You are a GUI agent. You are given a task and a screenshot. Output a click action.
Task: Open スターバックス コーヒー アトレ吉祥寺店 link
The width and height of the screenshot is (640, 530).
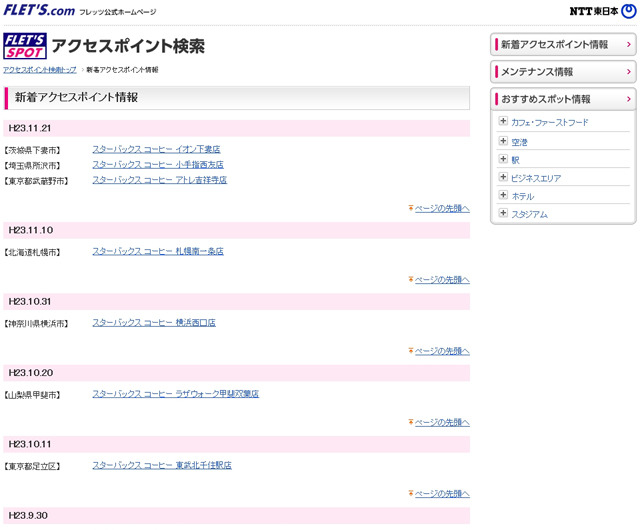160,180
